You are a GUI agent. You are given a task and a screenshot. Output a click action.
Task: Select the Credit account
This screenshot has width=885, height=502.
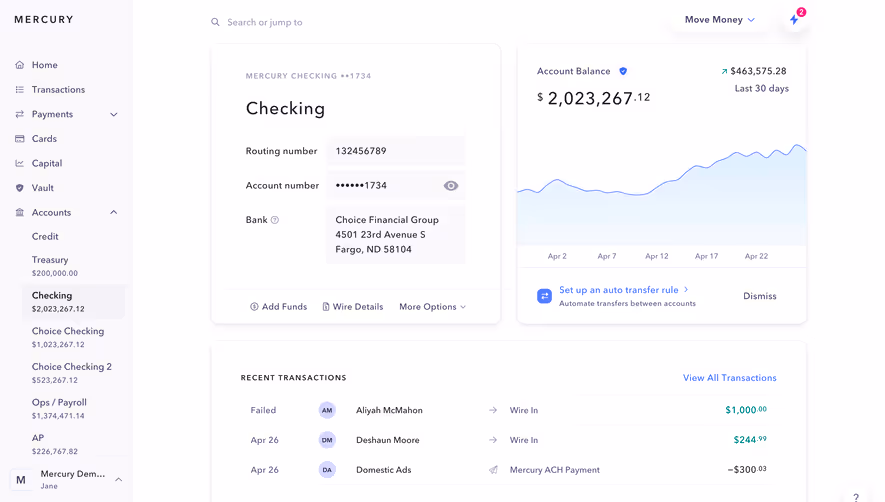coord(45,237)
